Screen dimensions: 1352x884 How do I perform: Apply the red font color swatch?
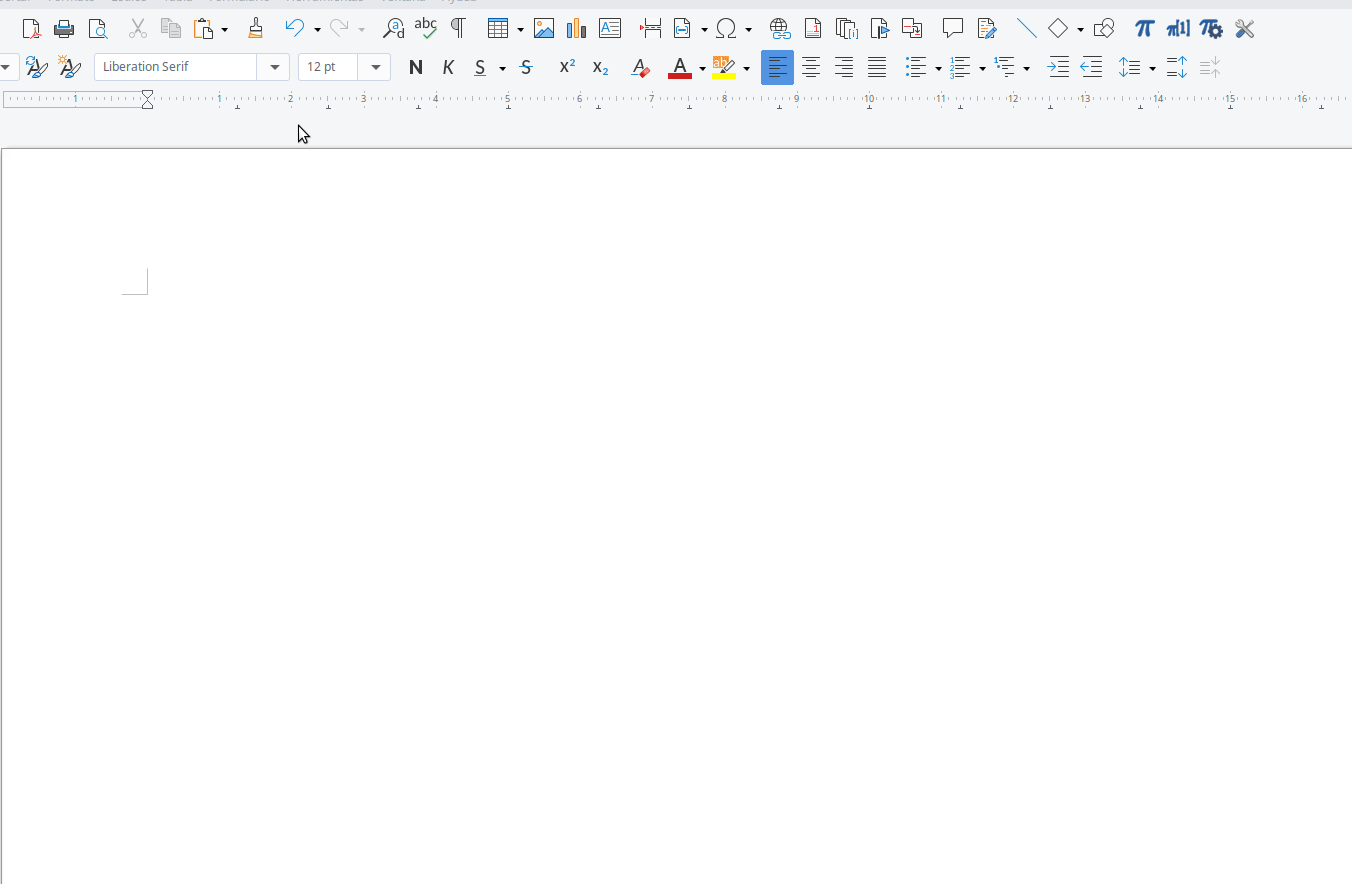click(x=680, y=67)
